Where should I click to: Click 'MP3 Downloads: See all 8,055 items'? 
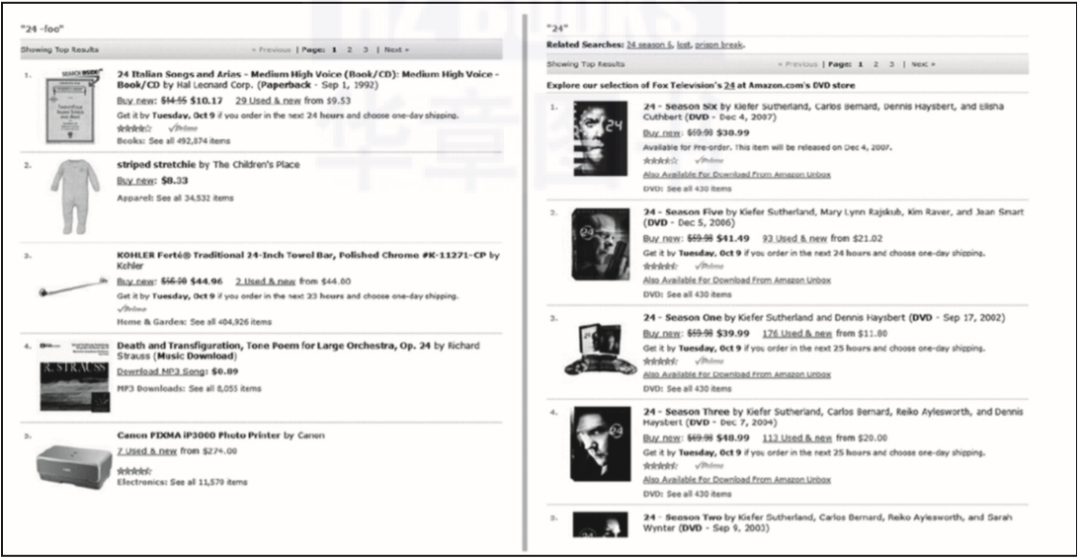tap(189, 388)
